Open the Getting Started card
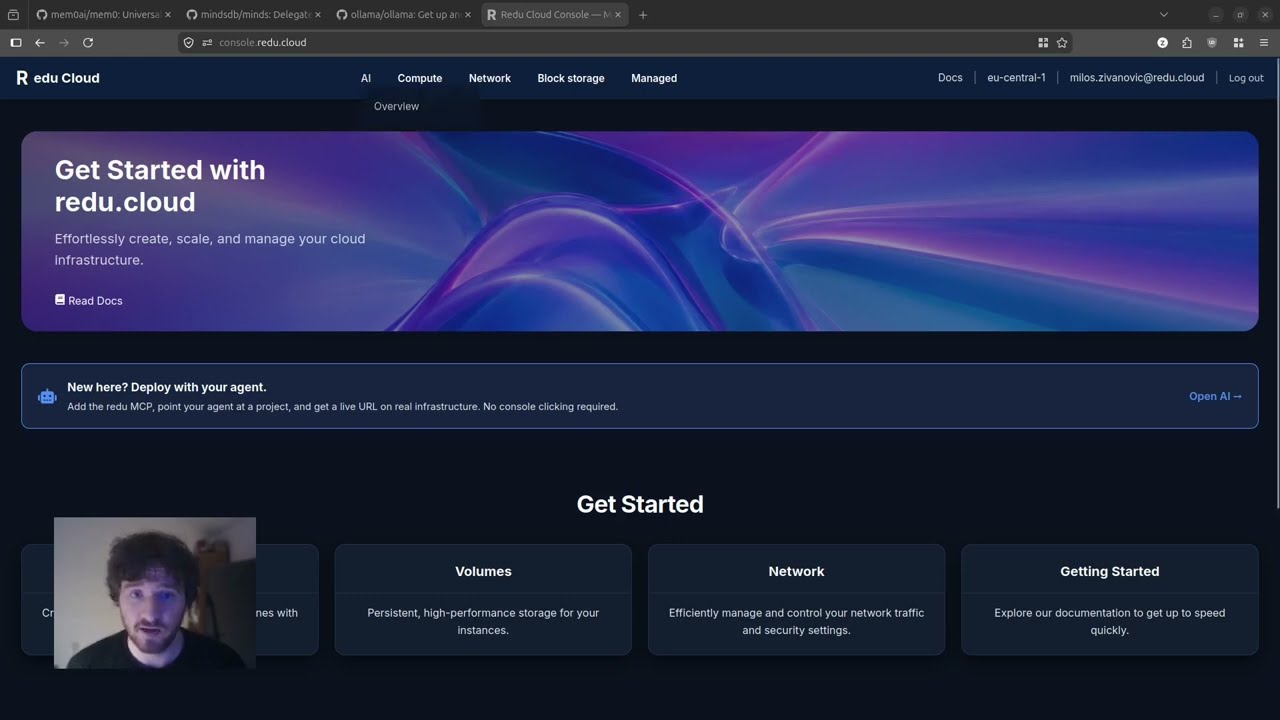The height and width of the screenshot is (720, 1280). [1110, 600]
